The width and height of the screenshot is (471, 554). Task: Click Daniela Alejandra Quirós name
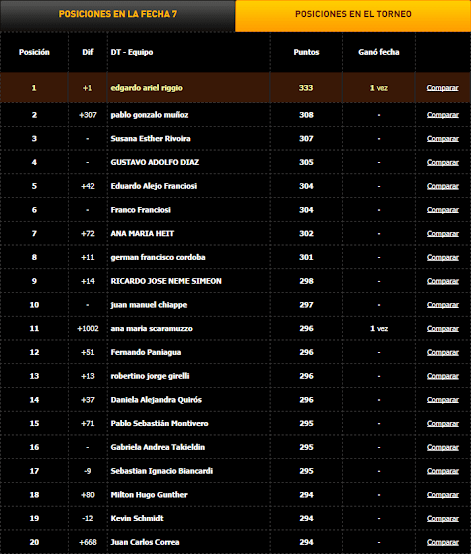[x=156, y=400]
